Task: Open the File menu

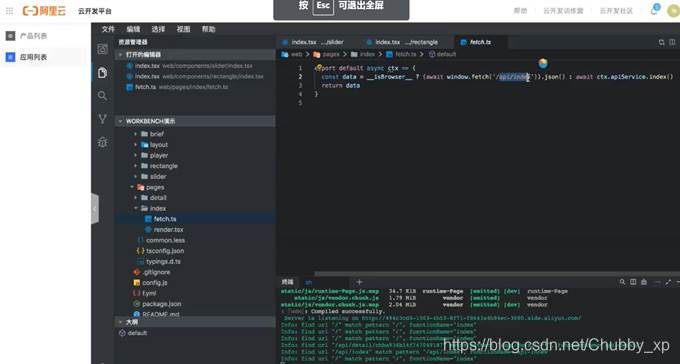Action: click(108, 29)
